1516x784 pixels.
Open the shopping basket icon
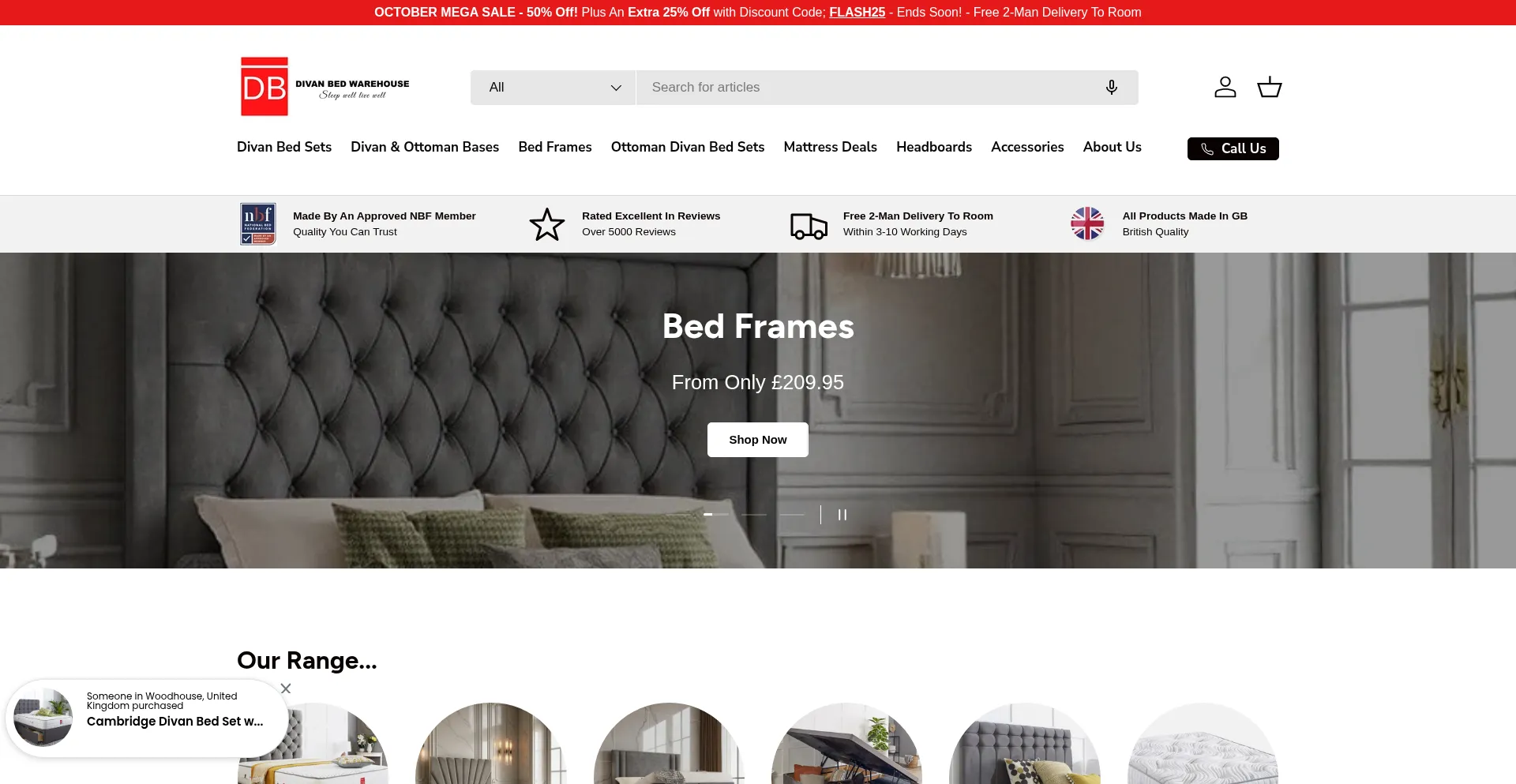(x=1269, y=87)
